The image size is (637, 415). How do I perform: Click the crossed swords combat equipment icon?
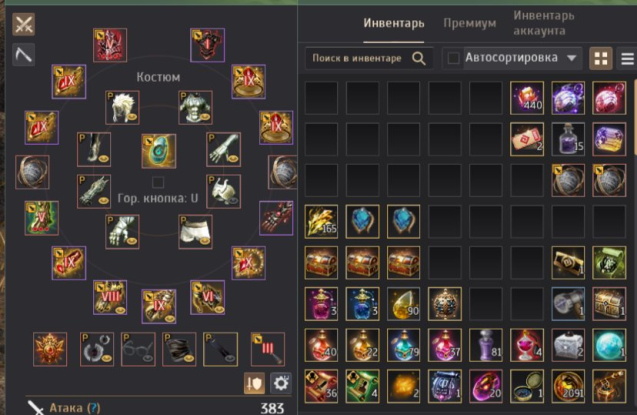click(24, 24)
